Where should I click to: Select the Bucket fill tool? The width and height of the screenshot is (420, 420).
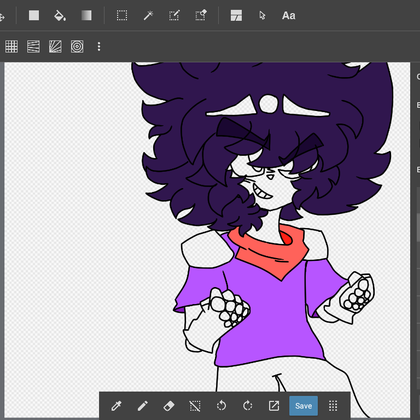click(60, 15)
